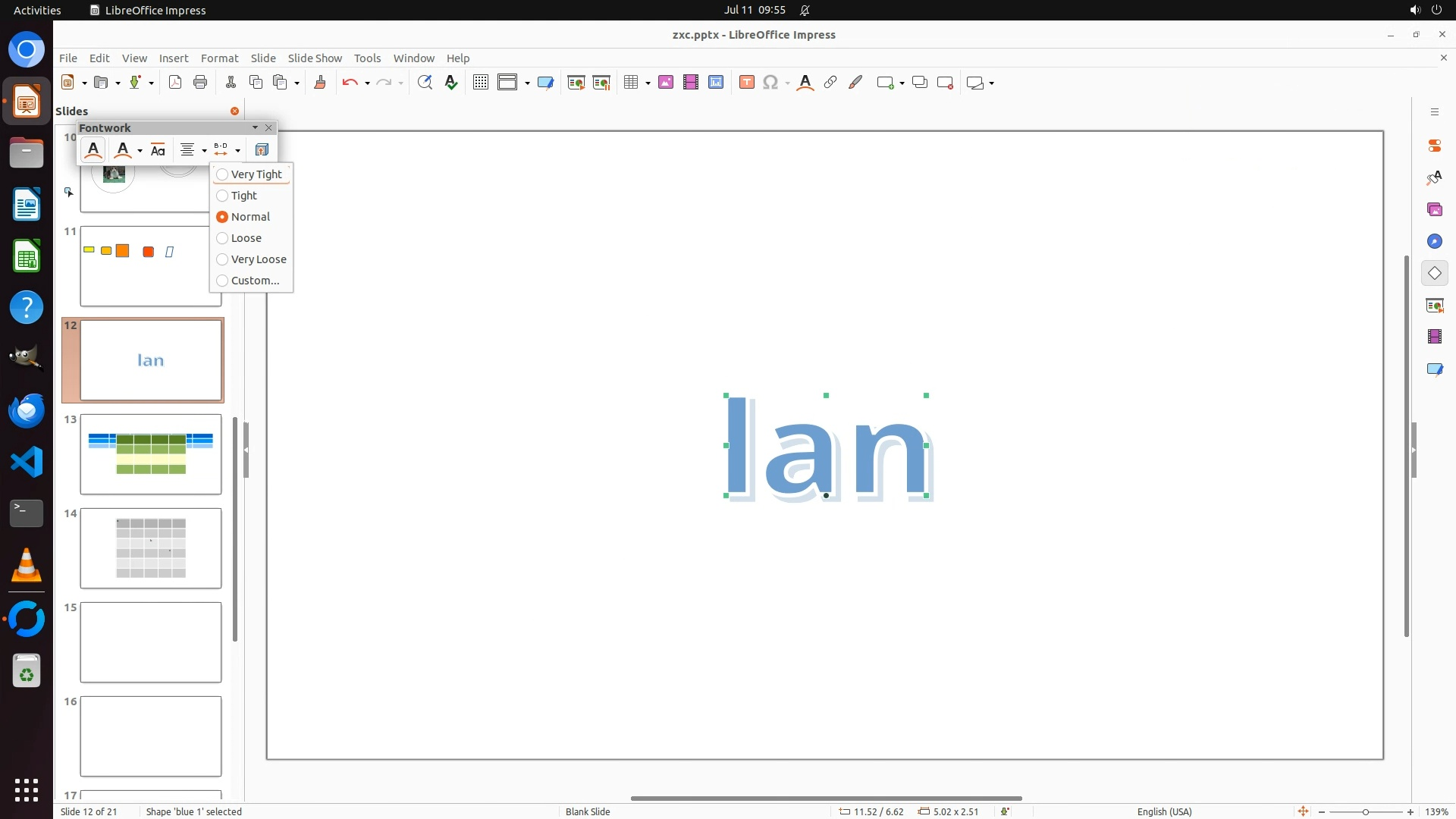The width and height of the screenshot is (1456, 819).
Task: Click the Display Grid icon
Action: [x=480, y=83]
